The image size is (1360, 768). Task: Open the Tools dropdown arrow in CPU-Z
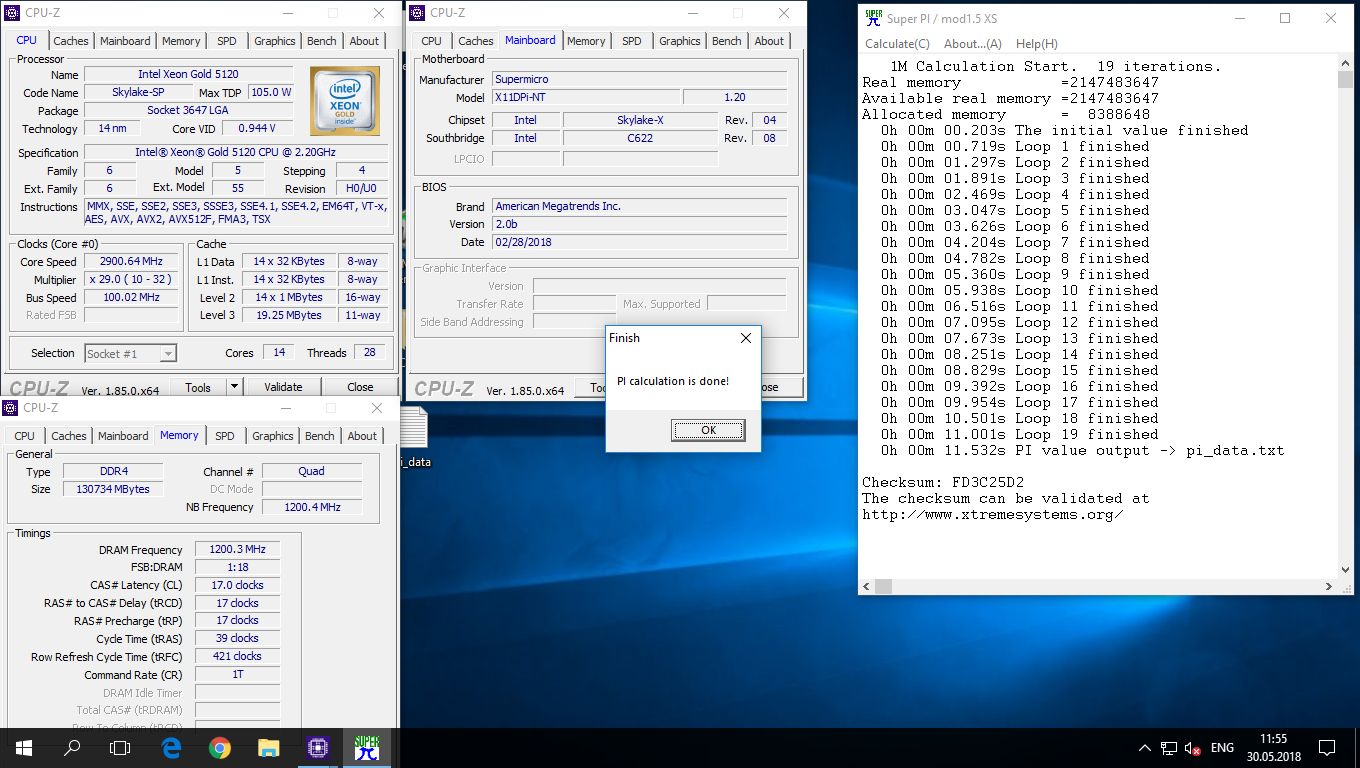coord(234,387)
